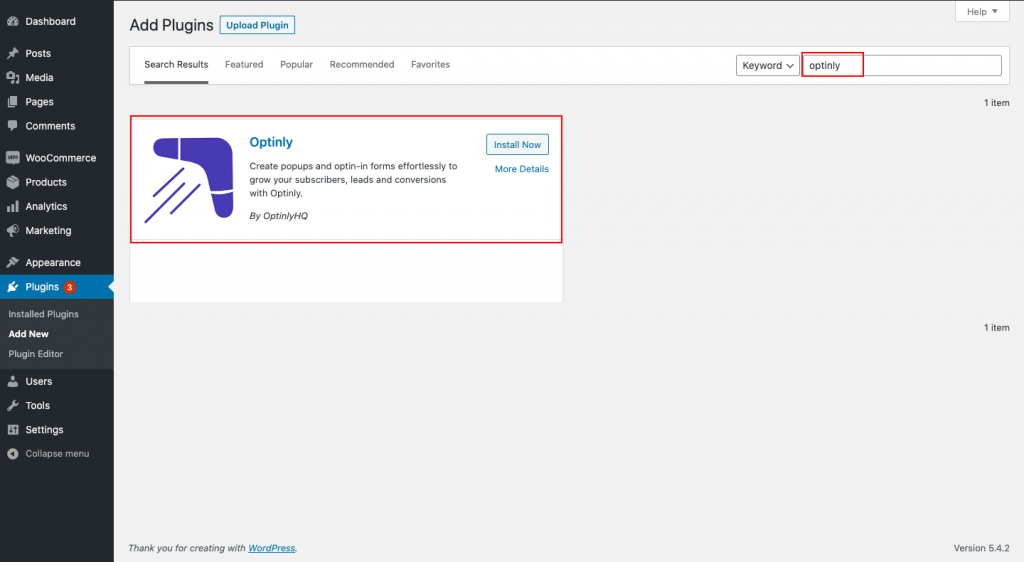Open the Dashboard menu label
Screen dimensions: 1024x562
coord(50,22)
